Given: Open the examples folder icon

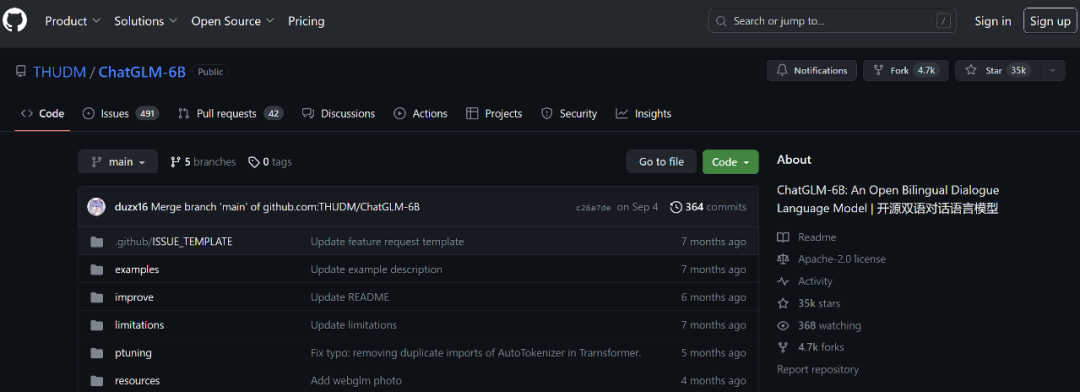Looking at the screenshot, I should 96,269.
